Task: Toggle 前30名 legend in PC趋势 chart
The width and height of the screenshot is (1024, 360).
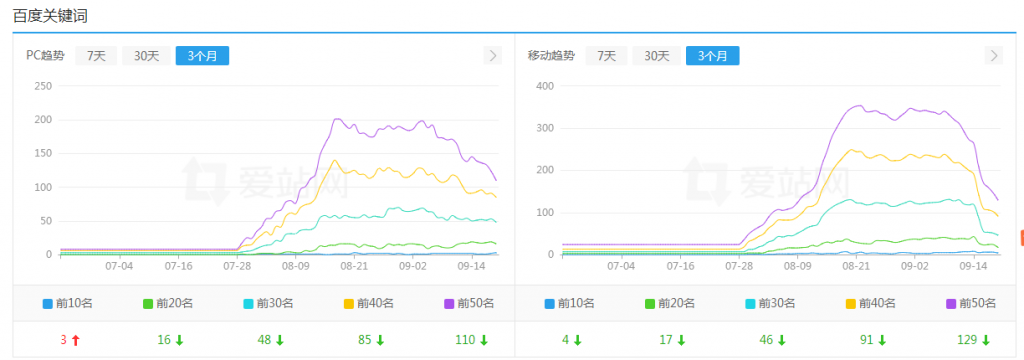Action: (268, 303)
